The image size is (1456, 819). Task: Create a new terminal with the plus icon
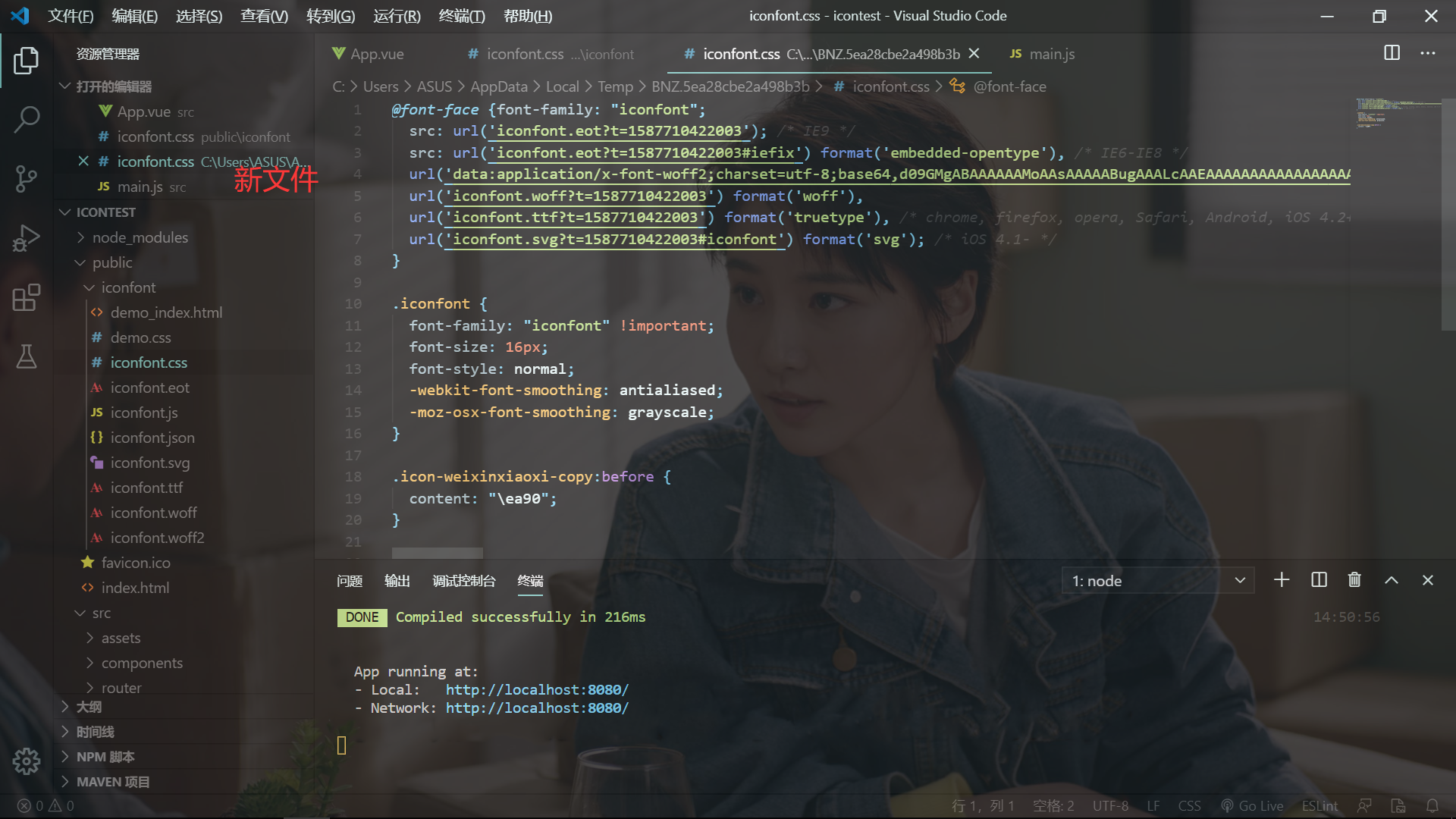1282,580
